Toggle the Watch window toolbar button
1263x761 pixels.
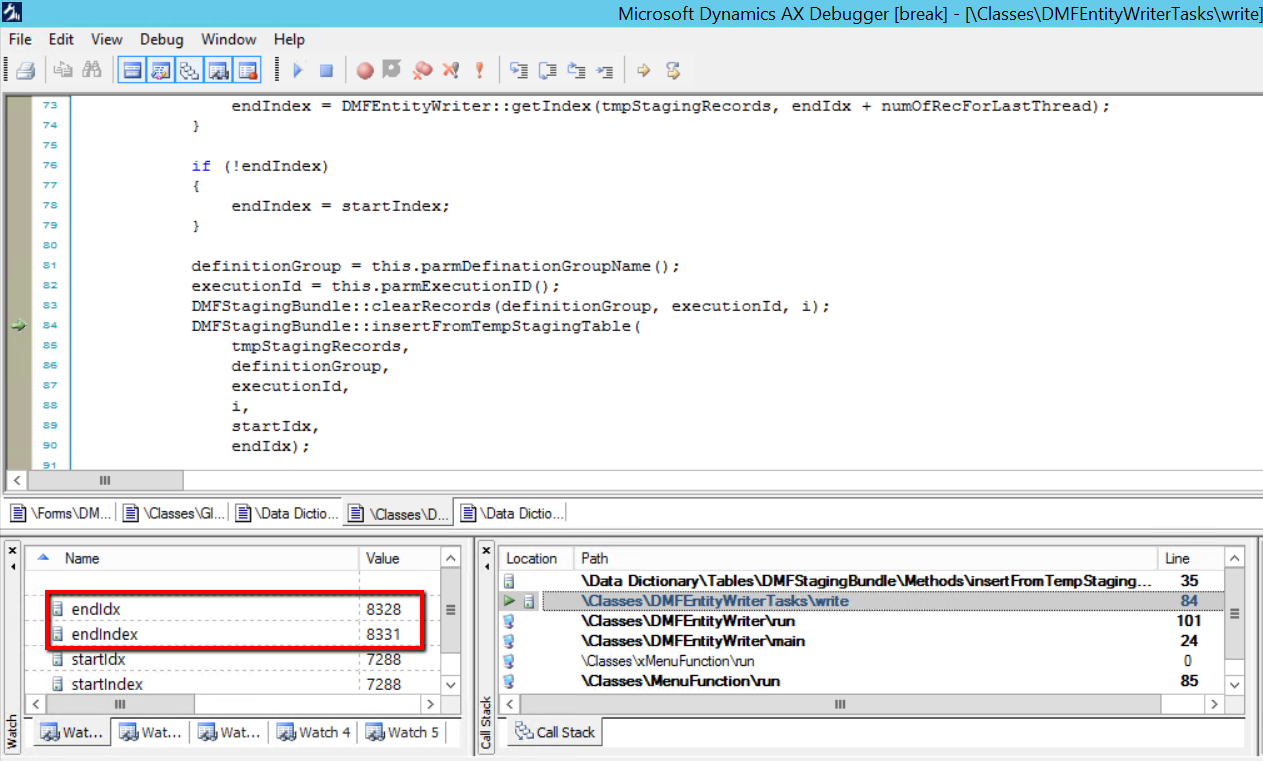(218, 70)
